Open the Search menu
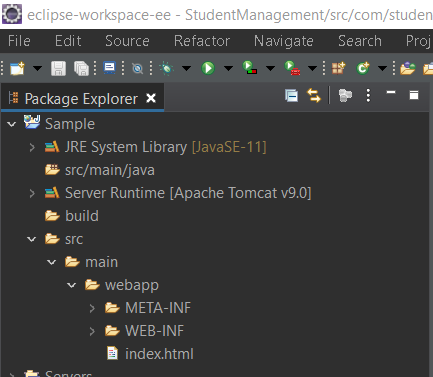Viewport: 433px width, 377px height. click(x=360, y=41)
